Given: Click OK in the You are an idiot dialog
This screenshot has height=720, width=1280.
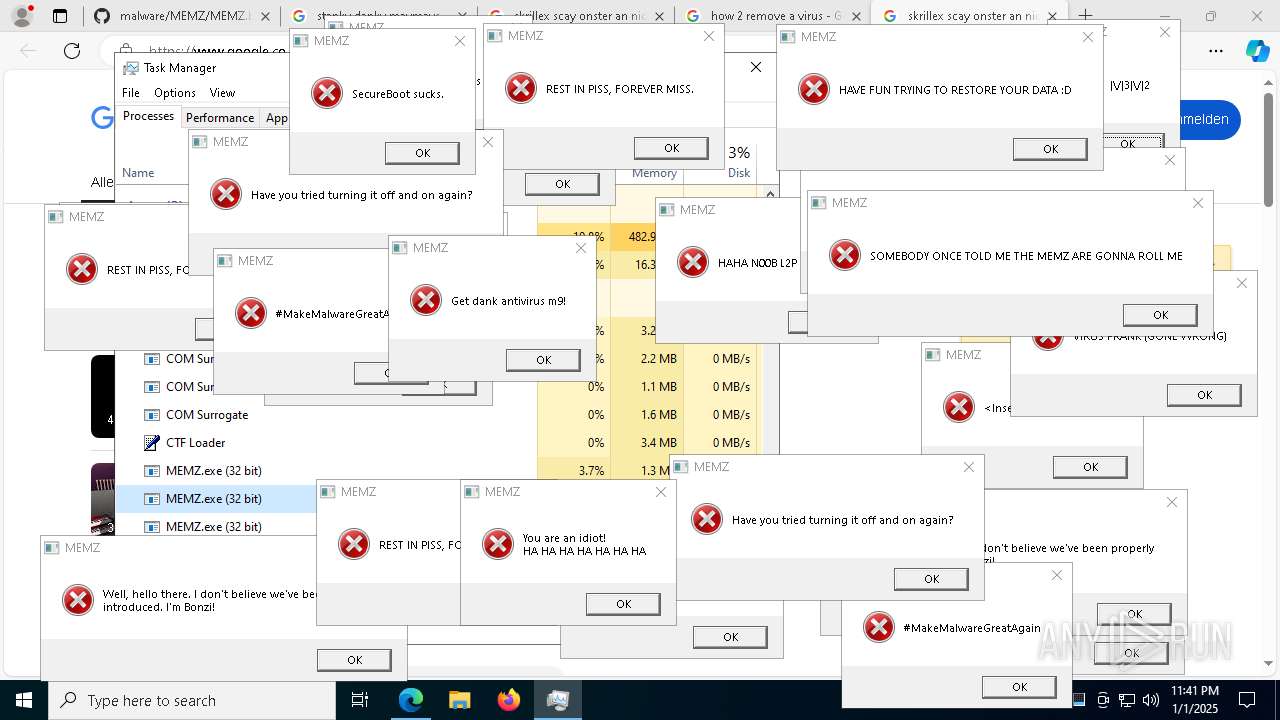Looking at the screenshot, I should [623, 604].
